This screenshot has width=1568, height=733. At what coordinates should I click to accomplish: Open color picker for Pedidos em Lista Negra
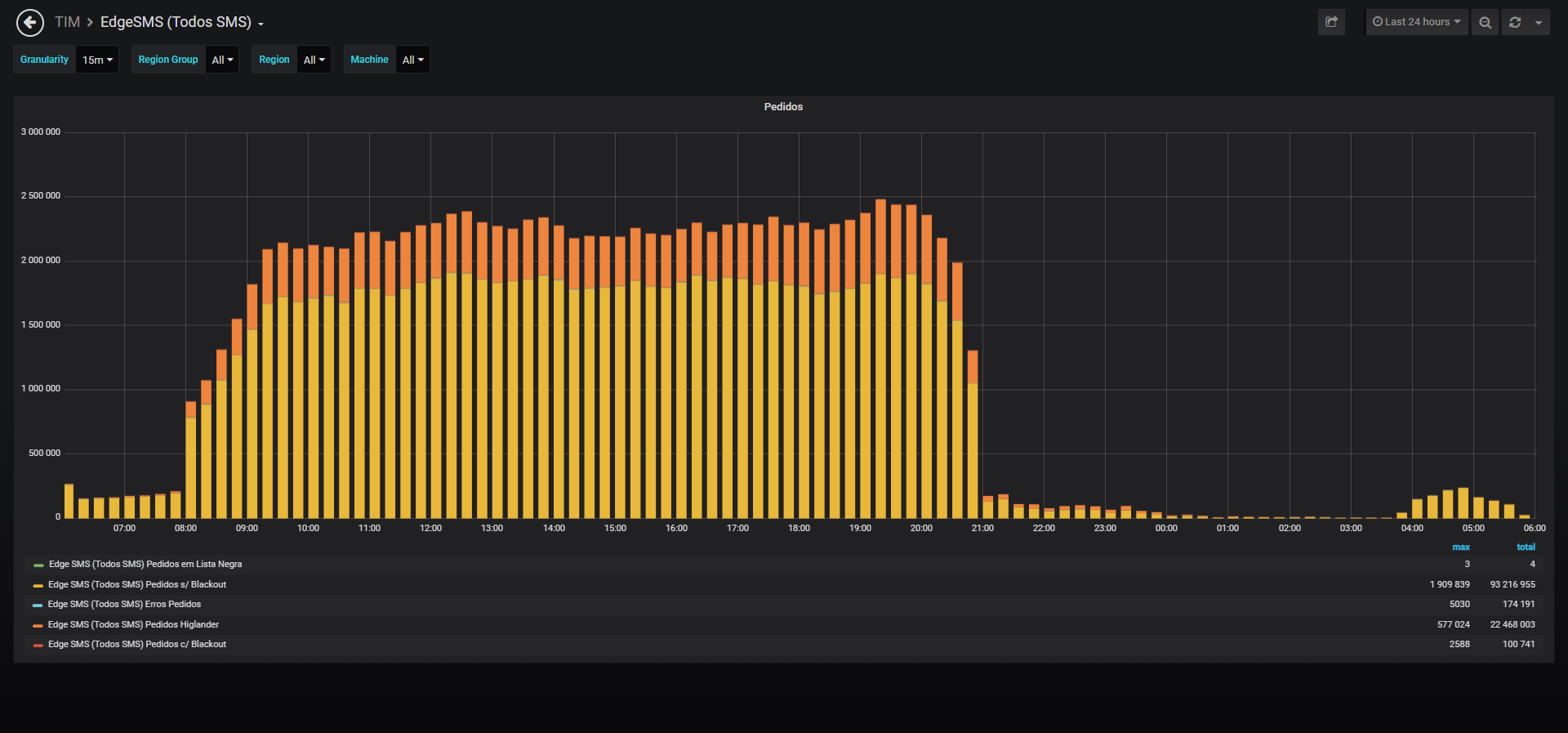[x=38, y=565]
